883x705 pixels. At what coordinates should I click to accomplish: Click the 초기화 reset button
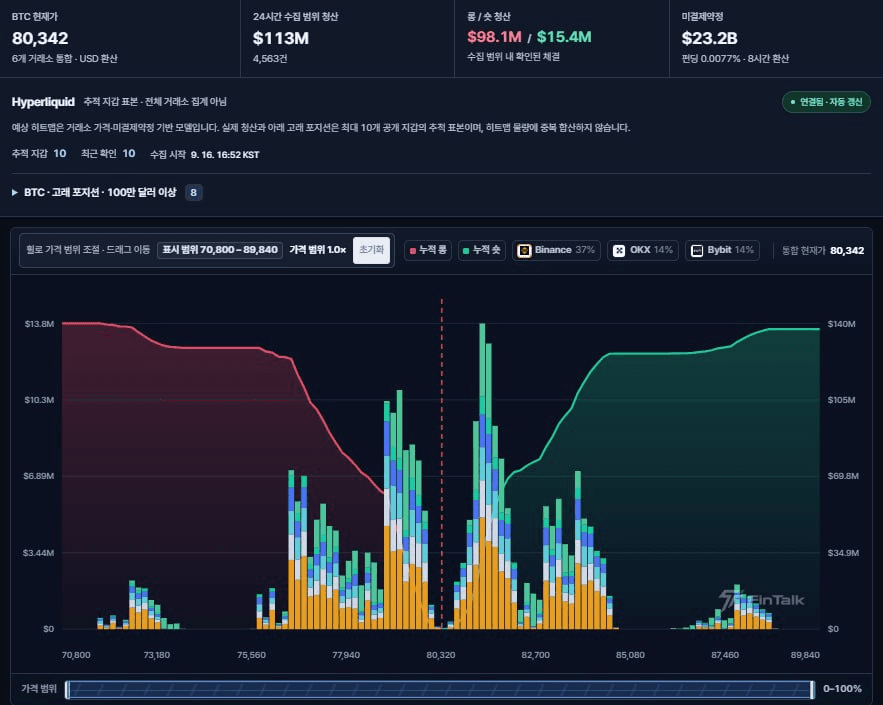(x=371, y=250)
